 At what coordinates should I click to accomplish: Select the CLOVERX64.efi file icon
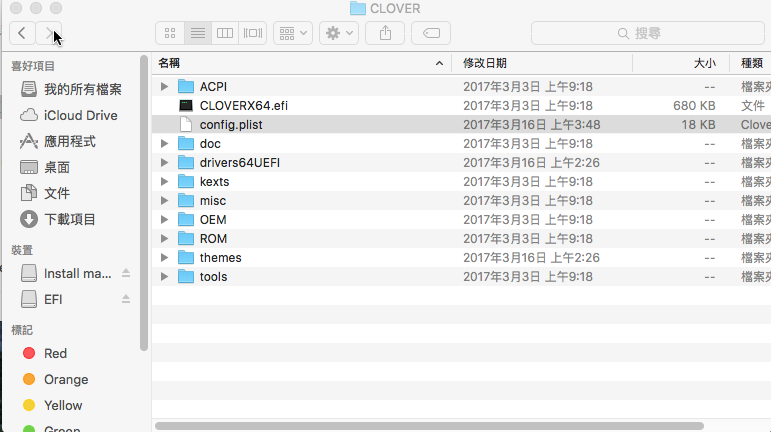[x=186, y=106]
